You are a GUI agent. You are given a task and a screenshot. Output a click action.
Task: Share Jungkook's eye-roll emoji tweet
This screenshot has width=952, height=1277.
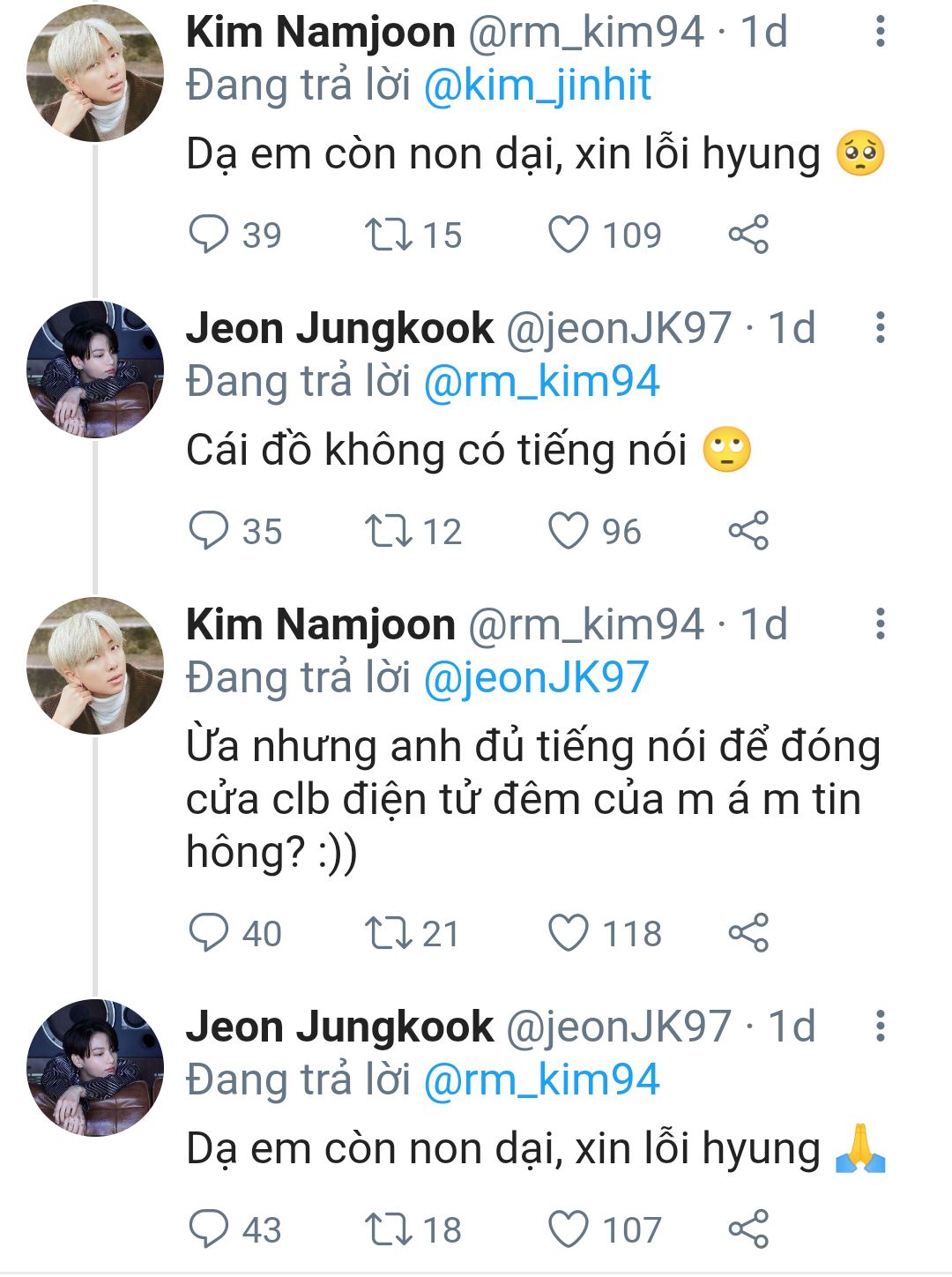(748, 531)
